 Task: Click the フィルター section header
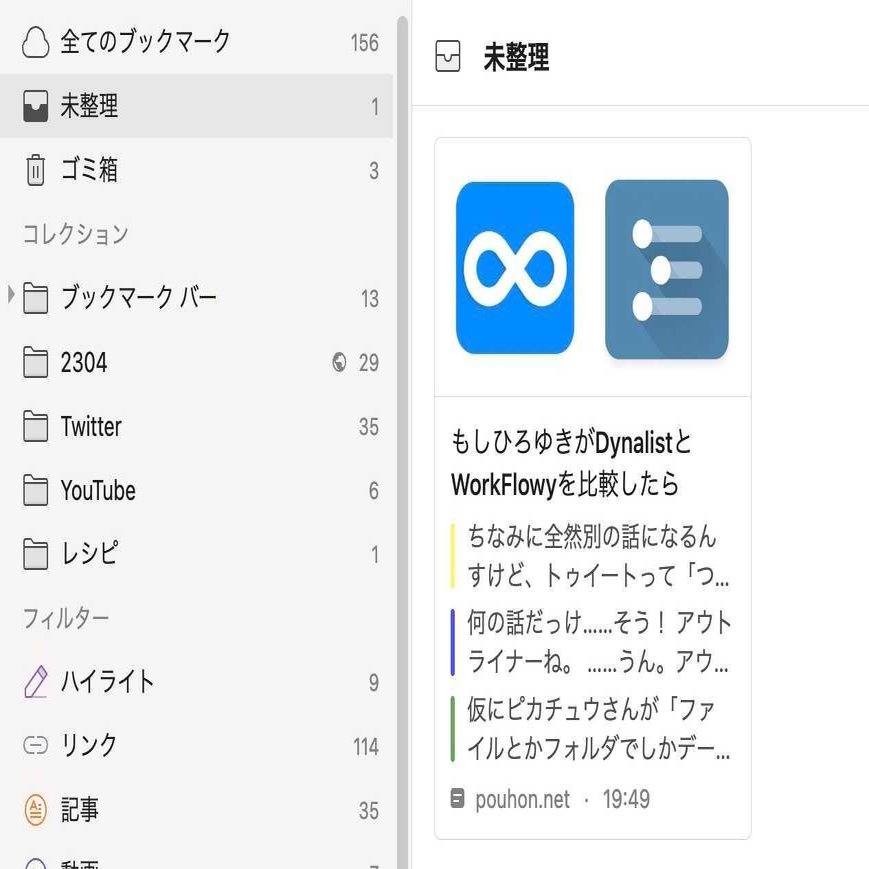click(x=66, y=618)
